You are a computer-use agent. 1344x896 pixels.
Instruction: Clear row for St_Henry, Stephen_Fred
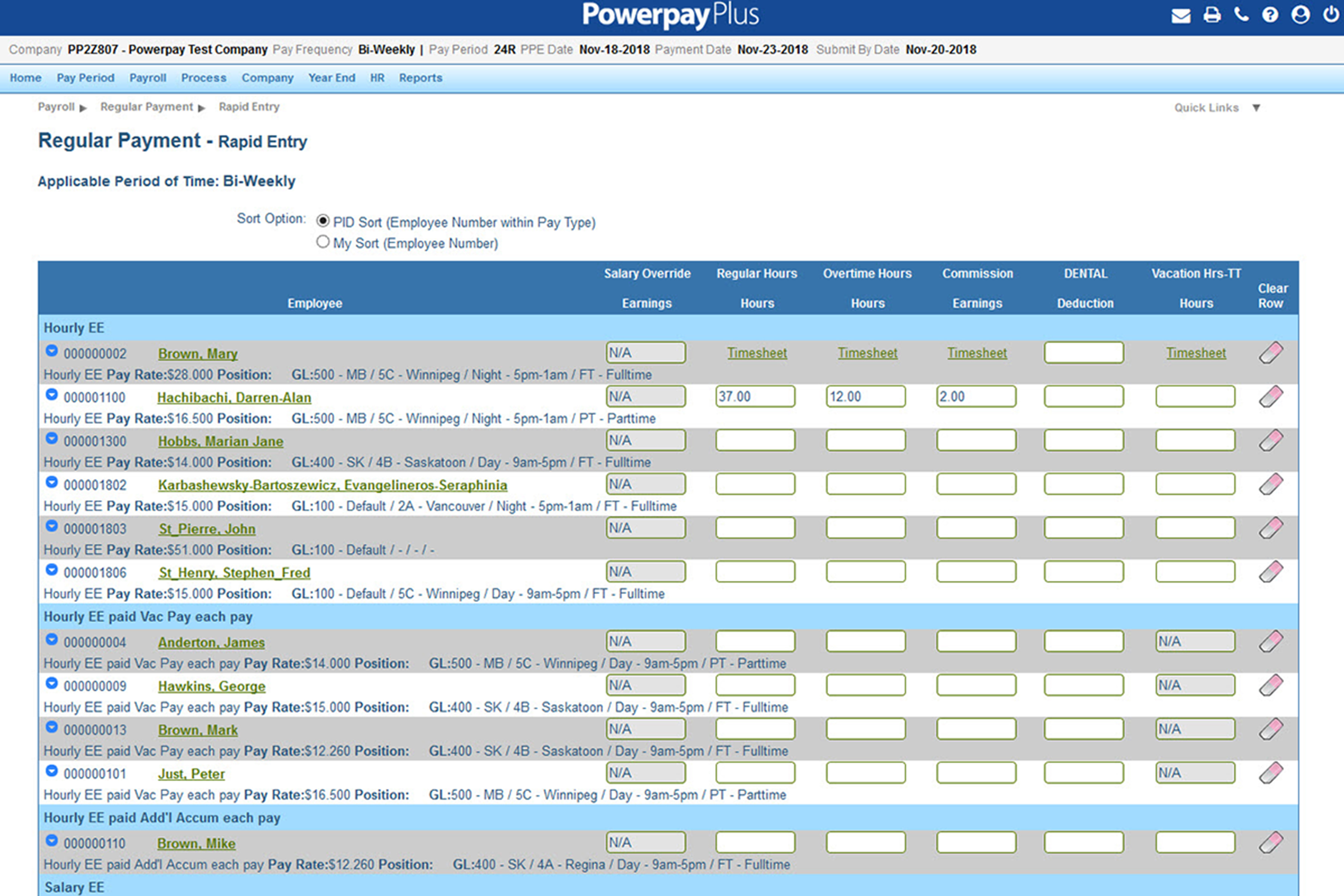point(1270,572)
